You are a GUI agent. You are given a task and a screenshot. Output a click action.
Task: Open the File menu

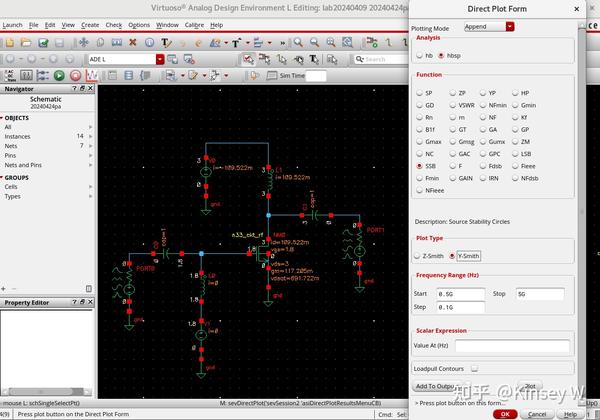click(34, 25)
